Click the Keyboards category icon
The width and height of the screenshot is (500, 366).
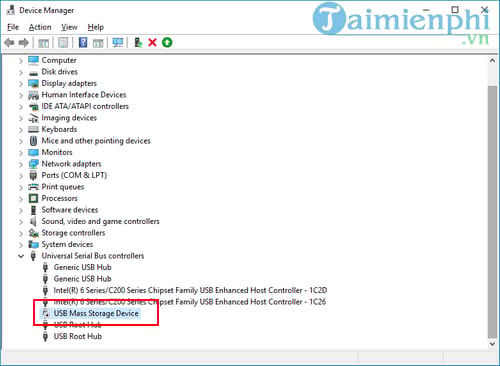[x=33, y=129]
